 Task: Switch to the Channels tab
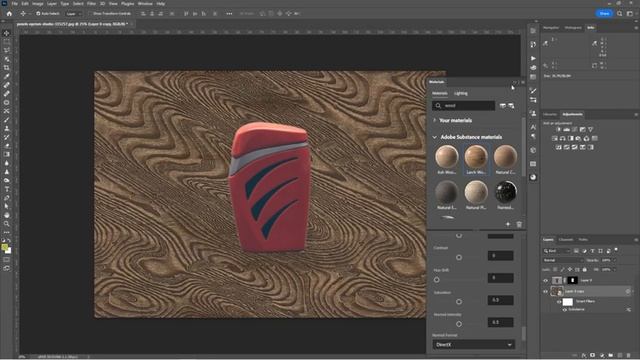coord(566,240)
